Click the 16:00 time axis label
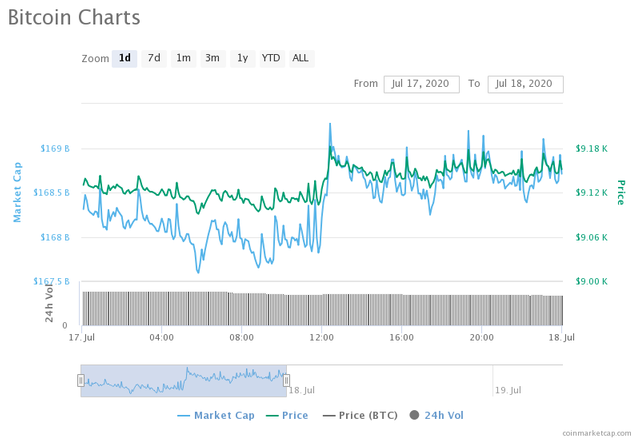 [402, 338]
